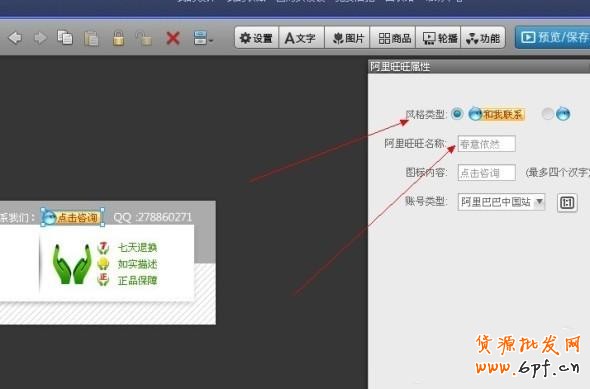Click the paste clipboard icon
This screenshot has width=590, height=389.
(91, 38)
